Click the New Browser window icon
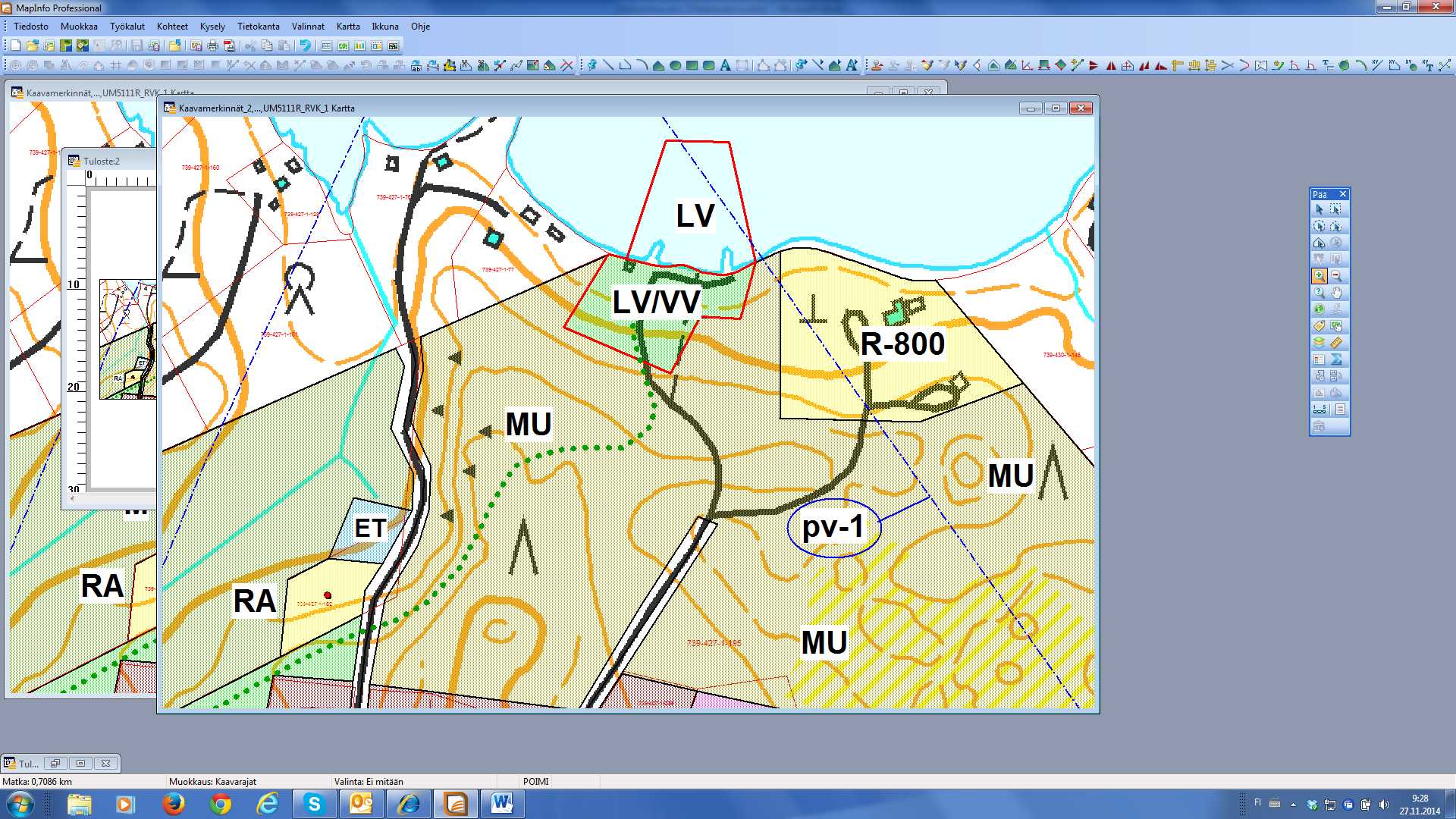This screenshot has width=1456, height=819. pos(326,45)
